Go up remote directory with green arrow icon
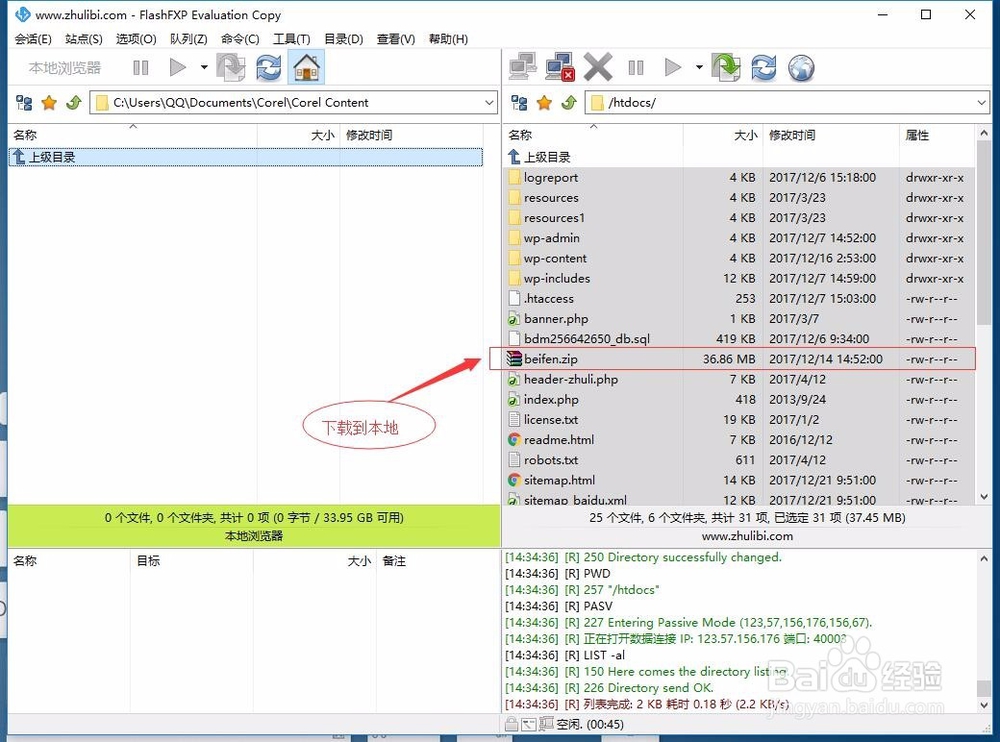 tap(569, 102)
